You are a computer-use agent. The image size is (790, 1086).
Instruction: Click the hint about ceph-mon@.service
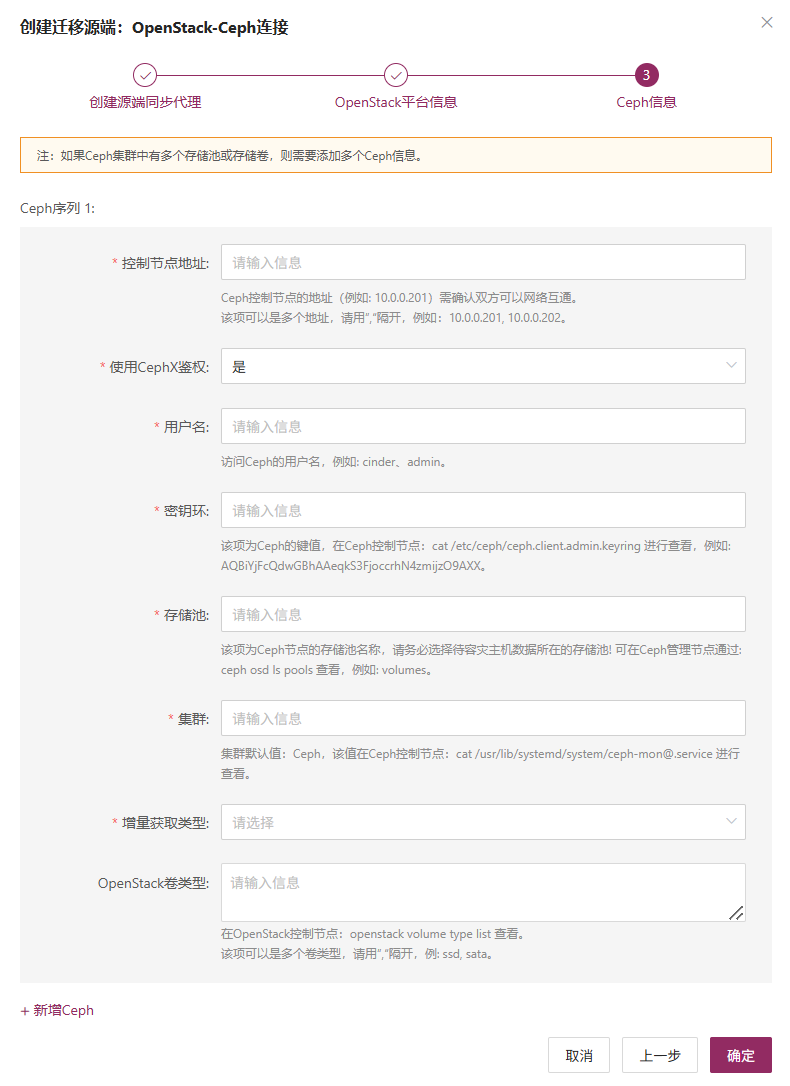(x=481, y=763)
